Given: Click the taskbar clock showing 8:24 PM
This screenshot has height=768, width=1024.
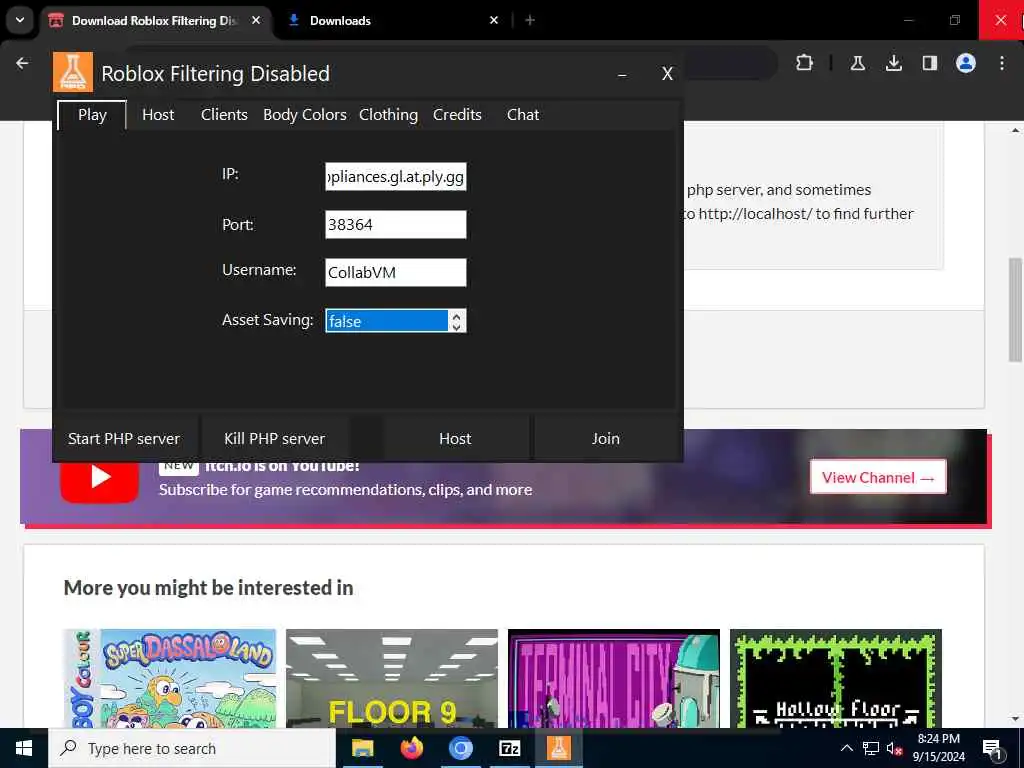Looking at the screenshot, I should (938, 748).
